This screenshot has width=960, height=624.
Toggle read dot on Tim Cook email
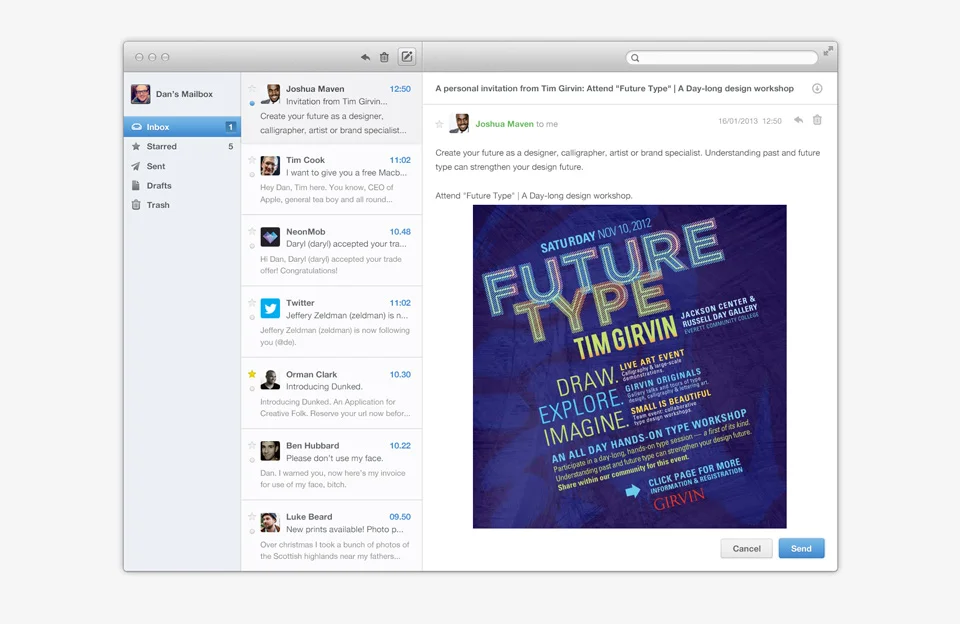pyautogui.click(x=252, y=175)
